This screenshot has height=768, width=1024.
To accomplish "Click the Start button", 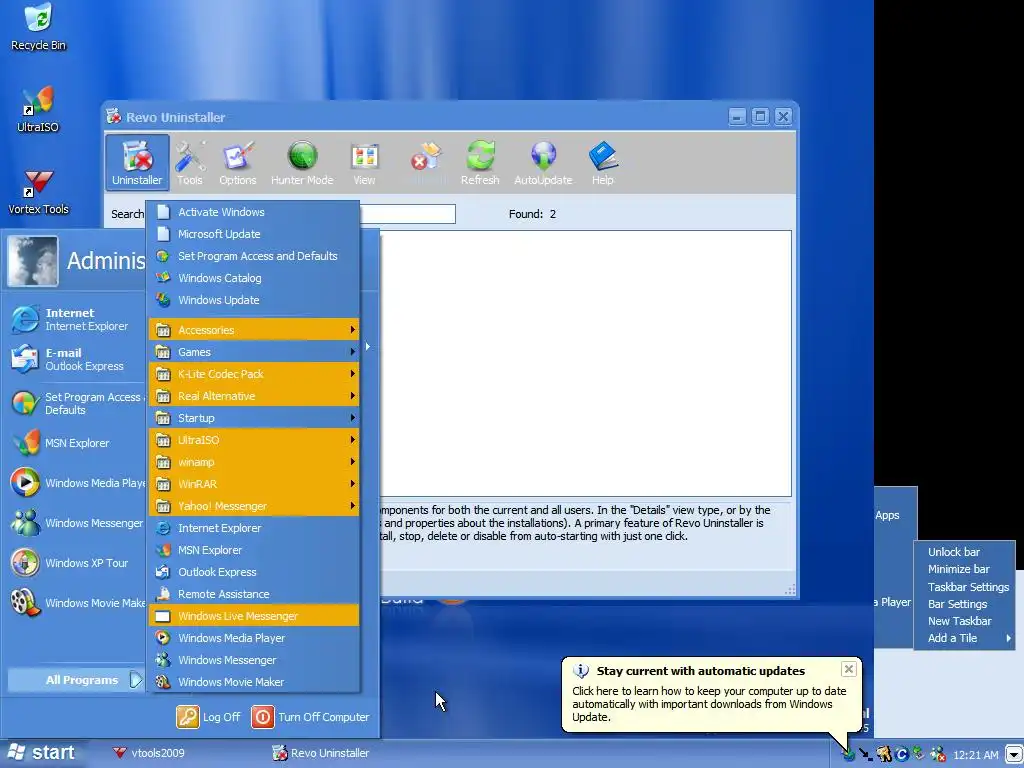I will point(40,752).
